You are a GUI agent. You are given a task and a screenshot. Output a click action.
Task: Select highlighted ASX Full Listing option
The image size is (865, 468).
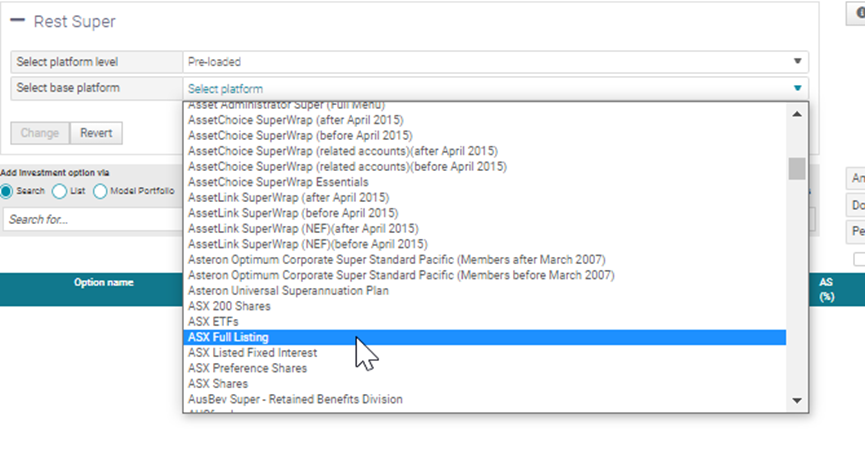tap(484, 337)
